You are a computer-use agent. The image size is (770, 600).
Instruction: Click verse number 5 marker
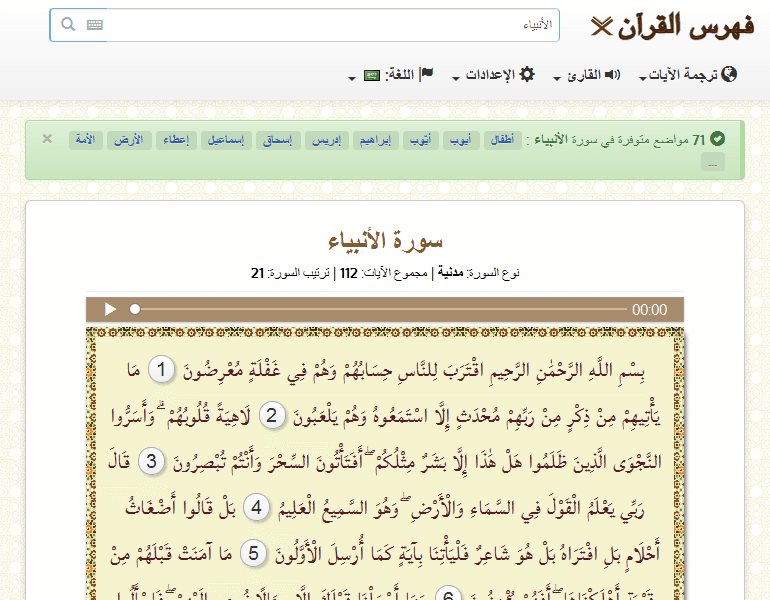[254, 551]
